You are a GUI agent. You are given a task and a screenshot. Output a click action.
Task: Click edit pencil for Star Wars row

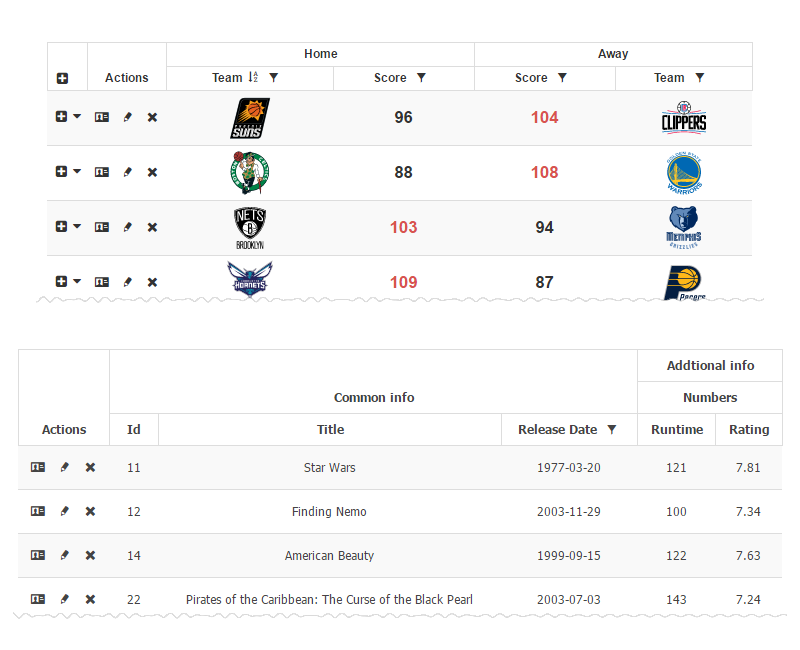64,467
